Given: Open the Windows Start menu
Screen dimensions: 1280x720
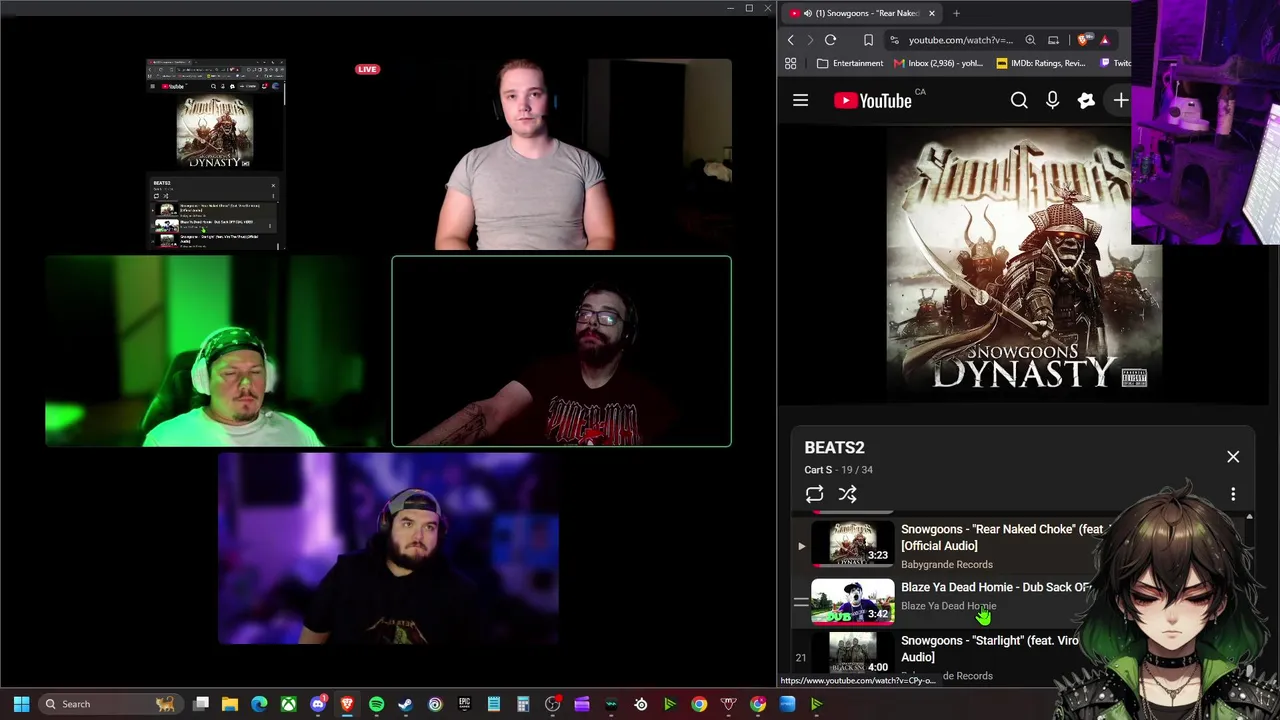Looking at the screenshot, I should tap(21, 704).
